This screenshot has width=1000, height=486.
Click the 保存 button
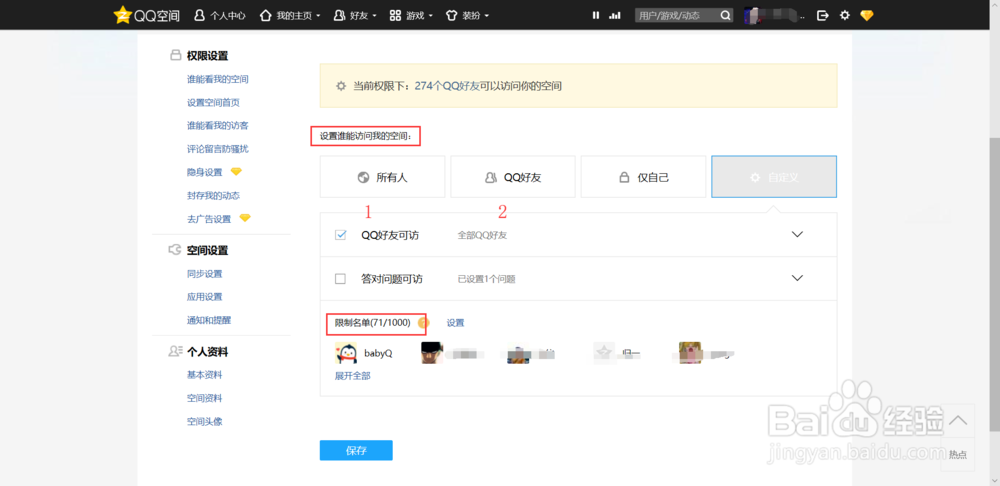click(356, 450)
